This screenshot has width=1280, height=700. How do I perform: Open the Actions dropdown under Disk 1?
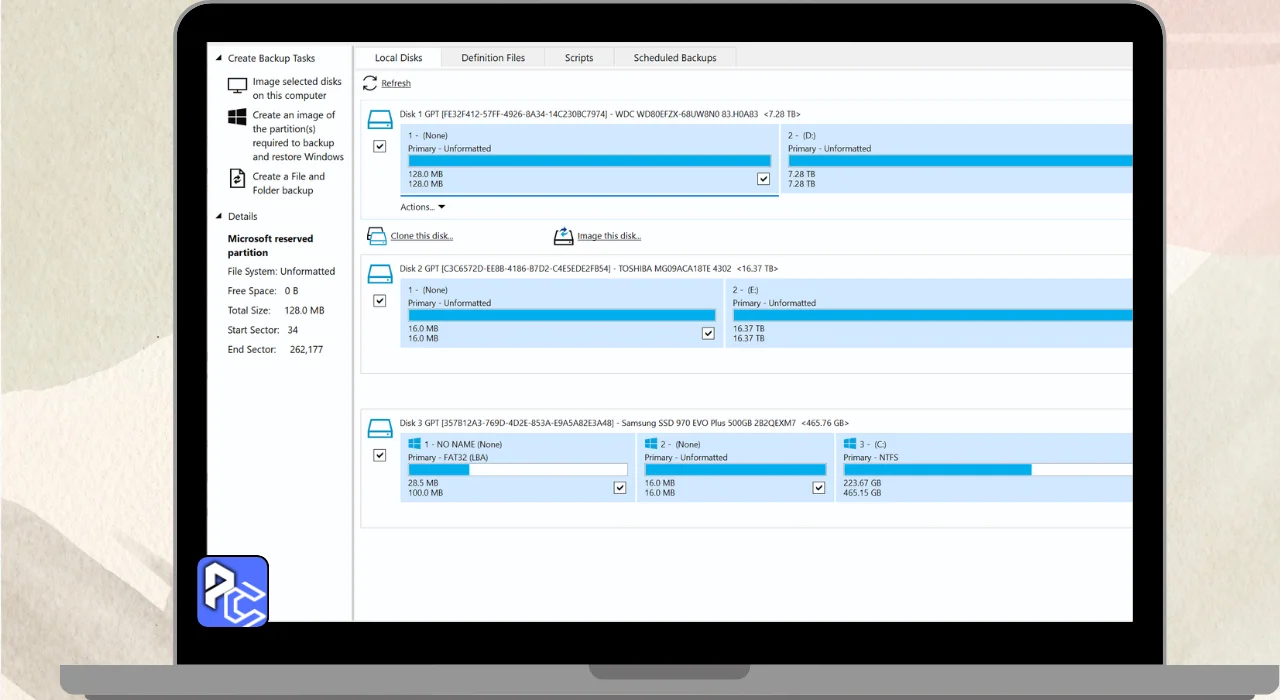point(422,207)
